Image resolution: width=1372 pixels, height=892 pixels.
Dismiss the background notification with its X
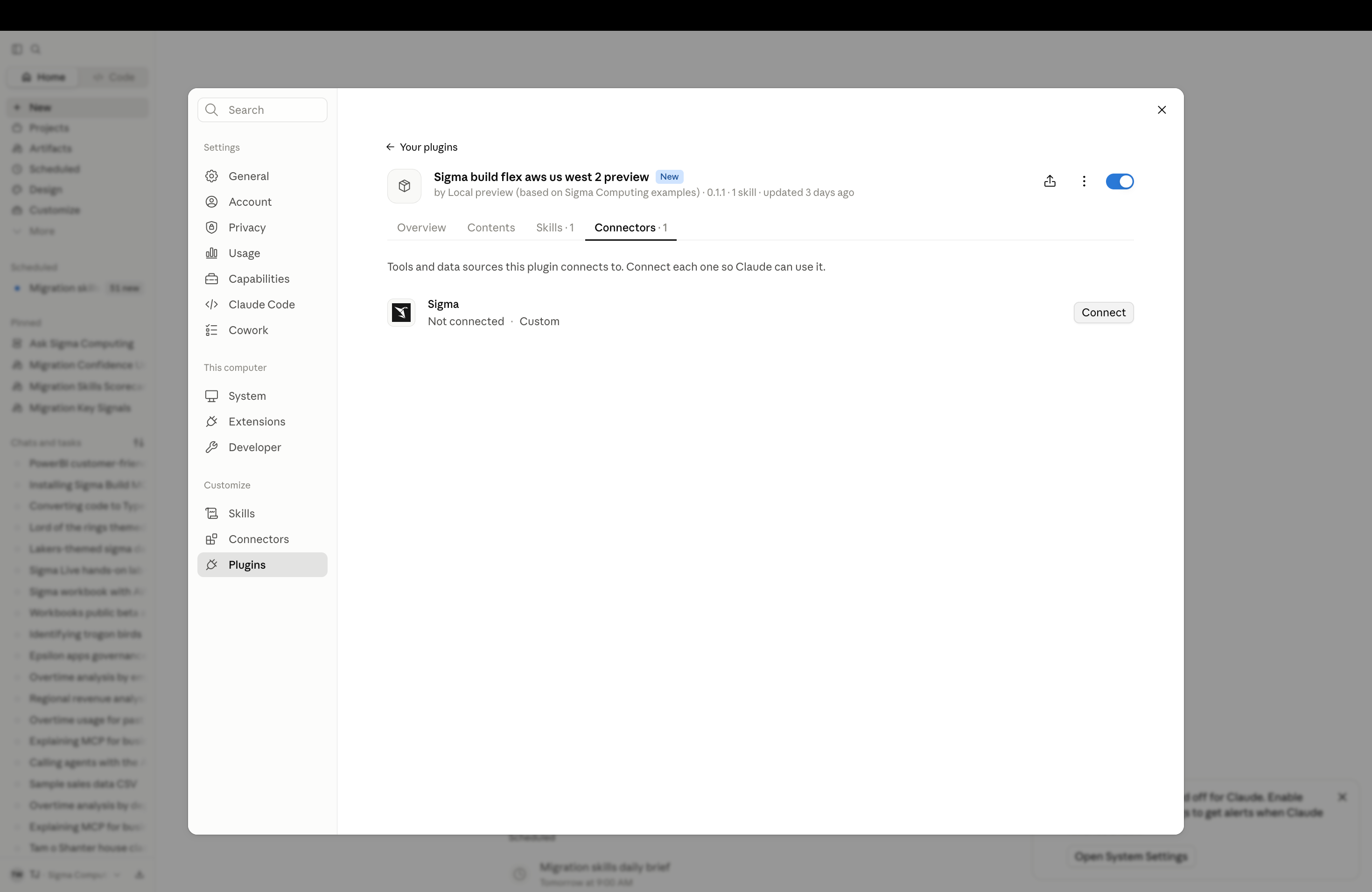1343,797
